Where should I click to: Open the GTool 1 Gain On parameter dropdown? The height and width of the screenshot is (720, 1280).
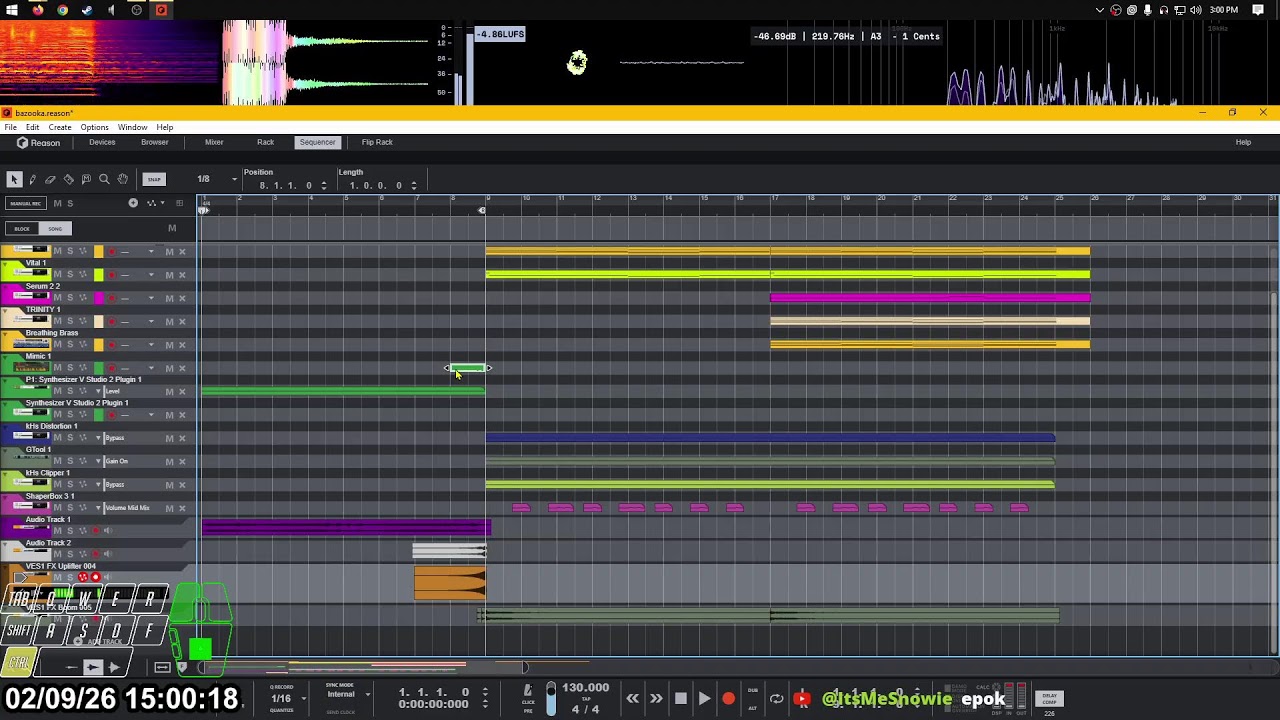99,461
